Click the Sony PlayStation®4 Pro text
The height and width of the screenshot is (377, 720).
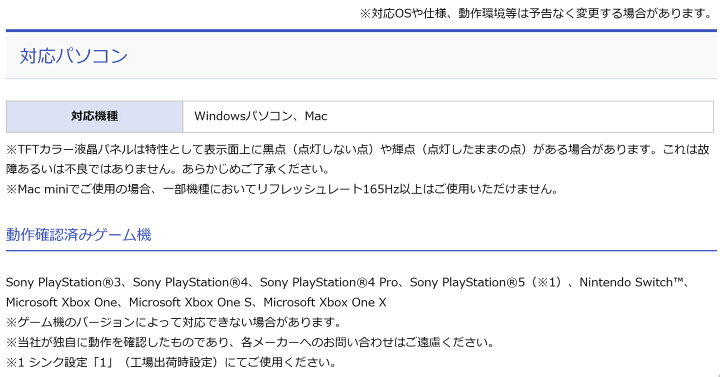point(329,282)
